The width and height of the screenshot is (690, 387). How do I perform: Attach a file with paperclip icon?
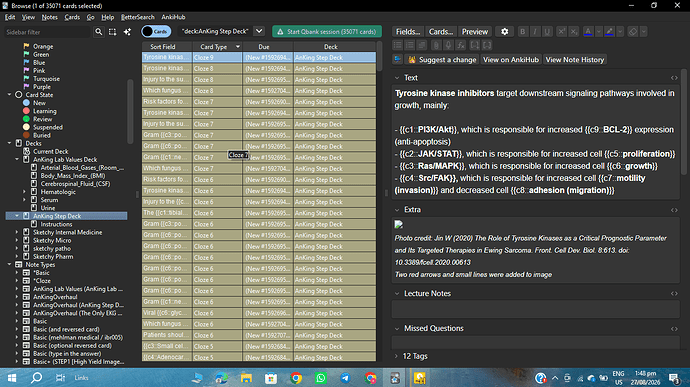(436, 45)
